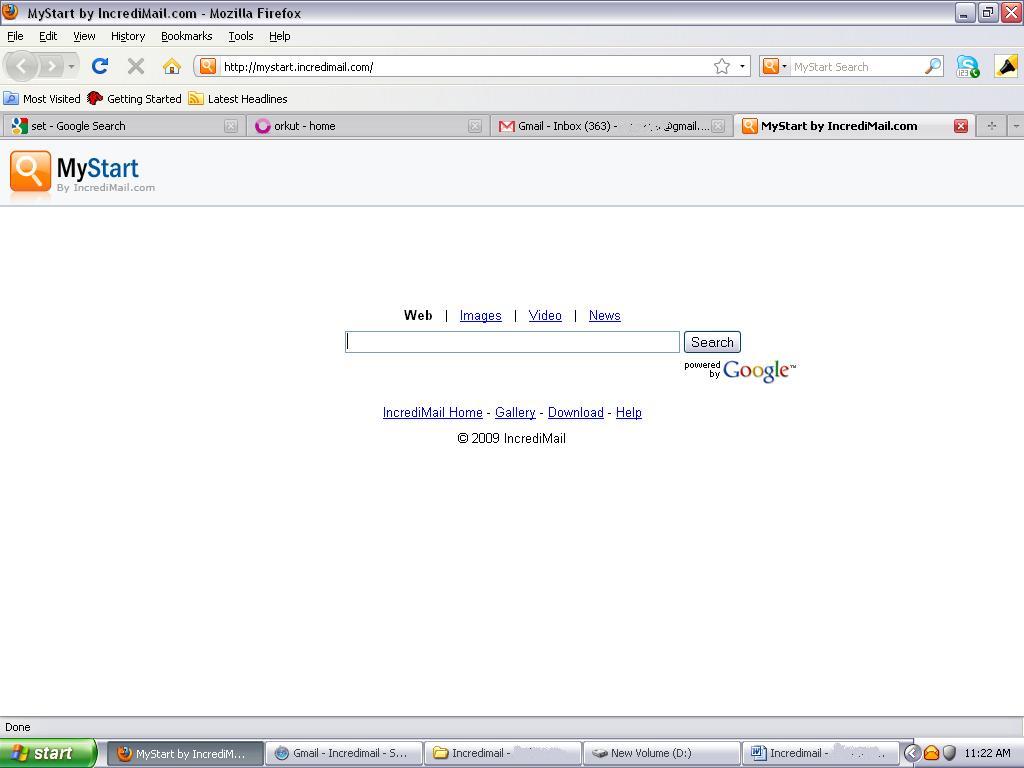Open the Windows start menu
Screen dimensions: 1024x768
coord(48,753)
